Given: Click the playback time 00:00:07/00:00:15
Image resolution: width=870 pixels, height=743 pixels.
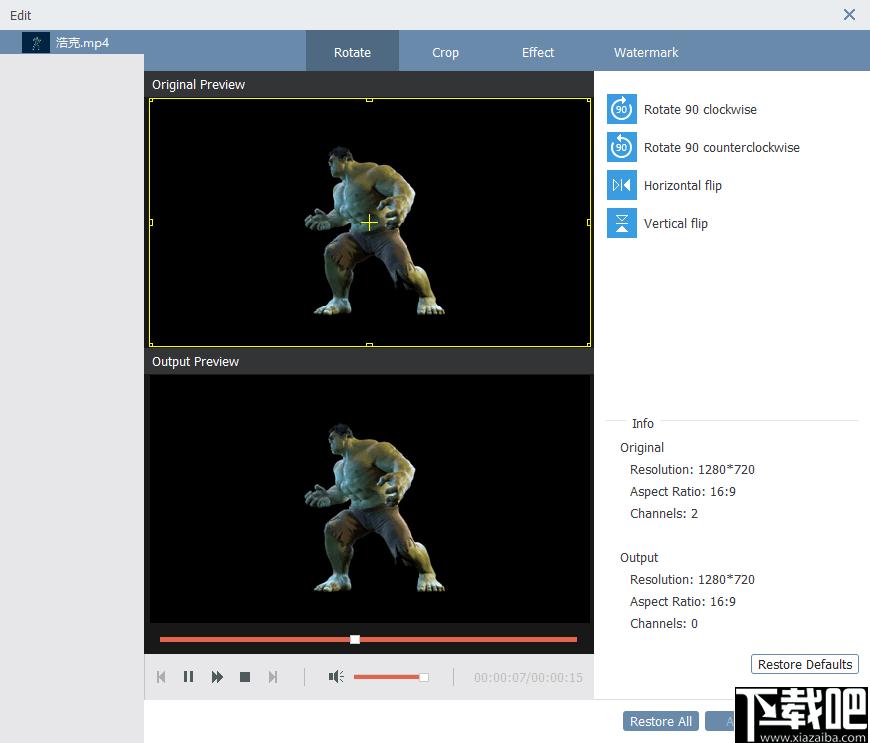Looking at the screenshot, I should tap(528, 678).
